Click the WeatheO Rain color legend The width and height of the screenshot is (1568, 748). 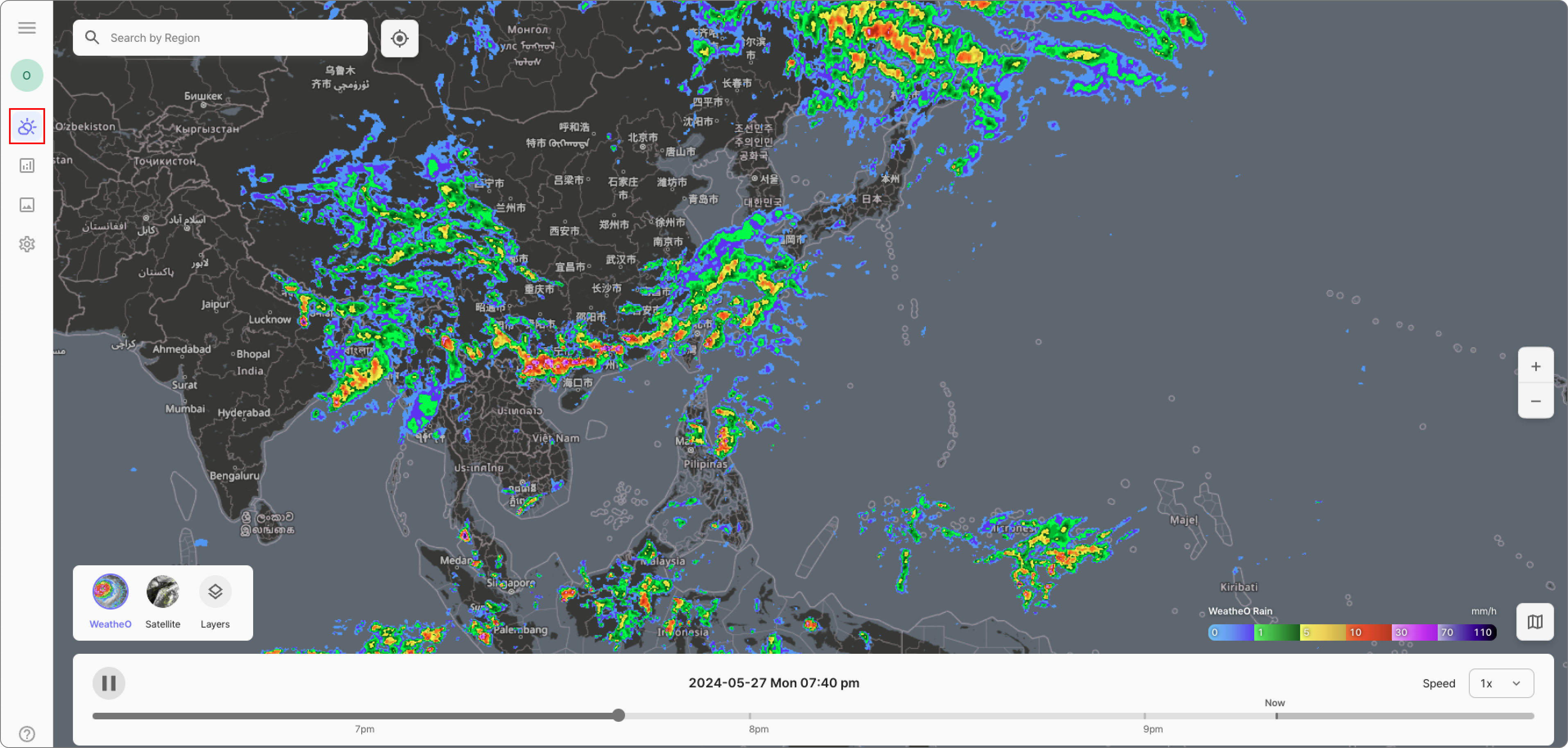[x=1351, y=632]
